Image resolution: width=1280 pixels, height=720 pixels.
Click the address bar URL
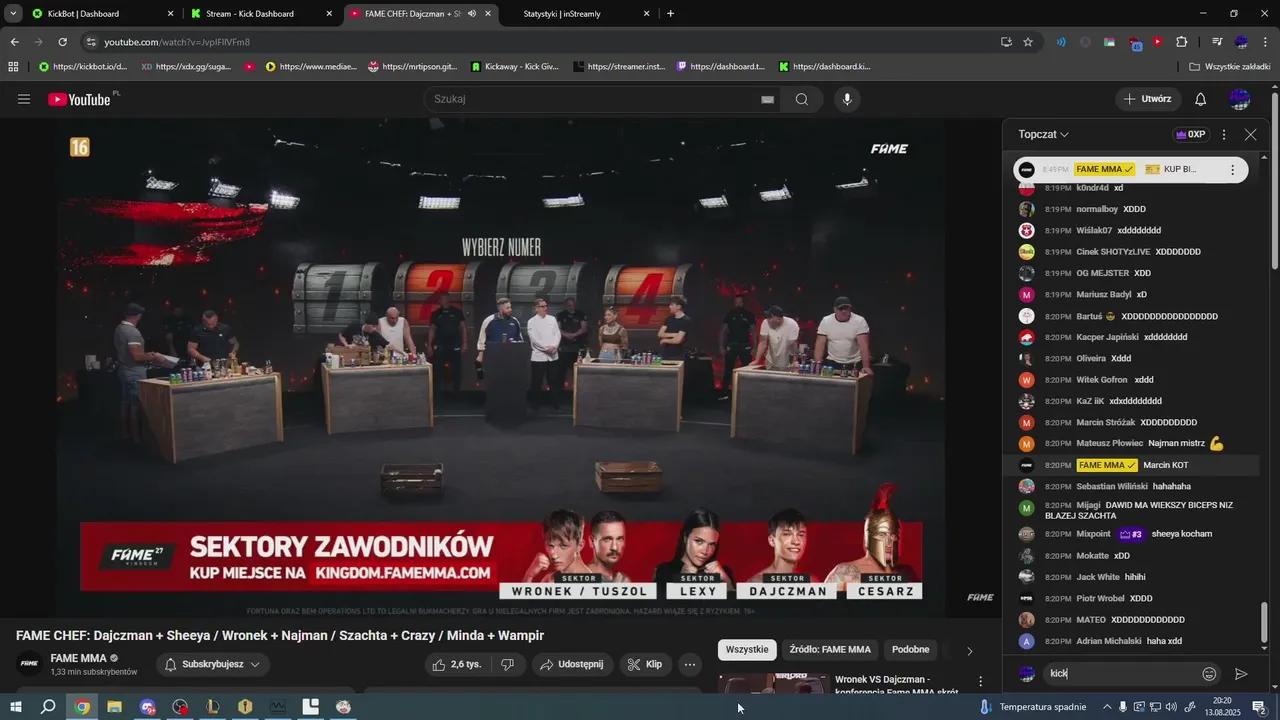pos(177,42)
